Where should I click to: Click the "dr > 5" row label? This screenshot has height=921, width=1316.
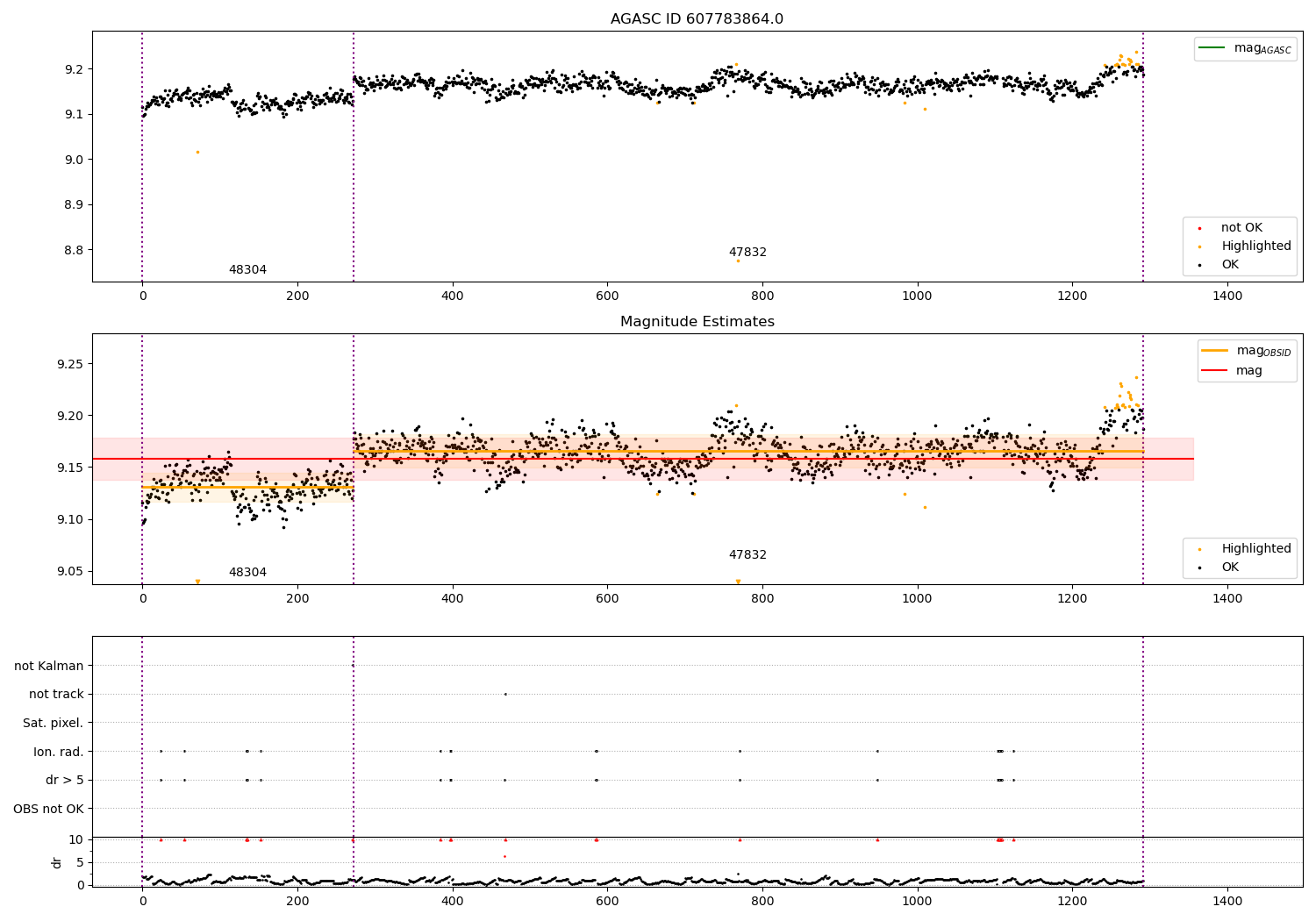65,781
